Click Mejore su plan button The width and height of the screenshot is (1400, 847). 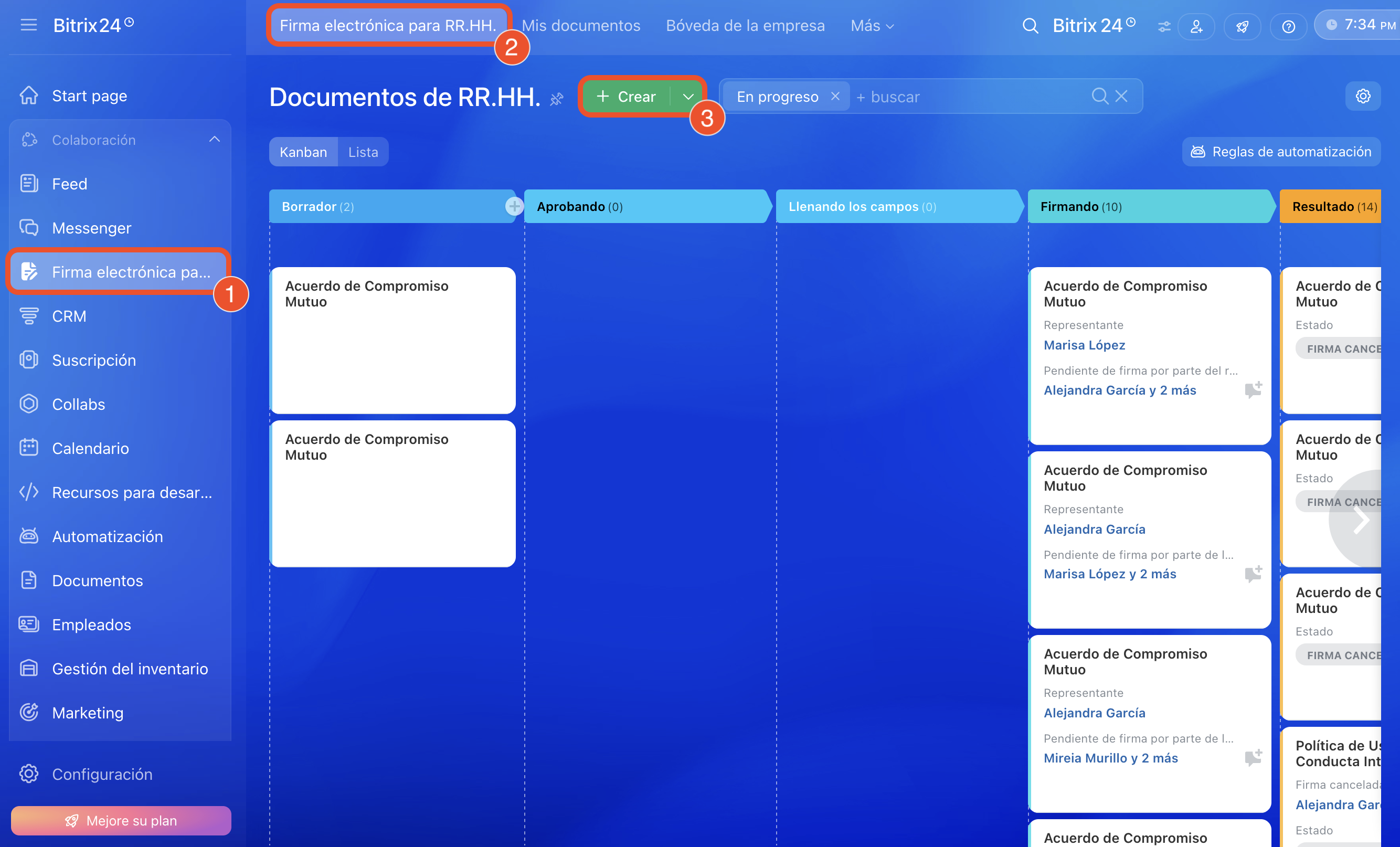tap(121, 820)
